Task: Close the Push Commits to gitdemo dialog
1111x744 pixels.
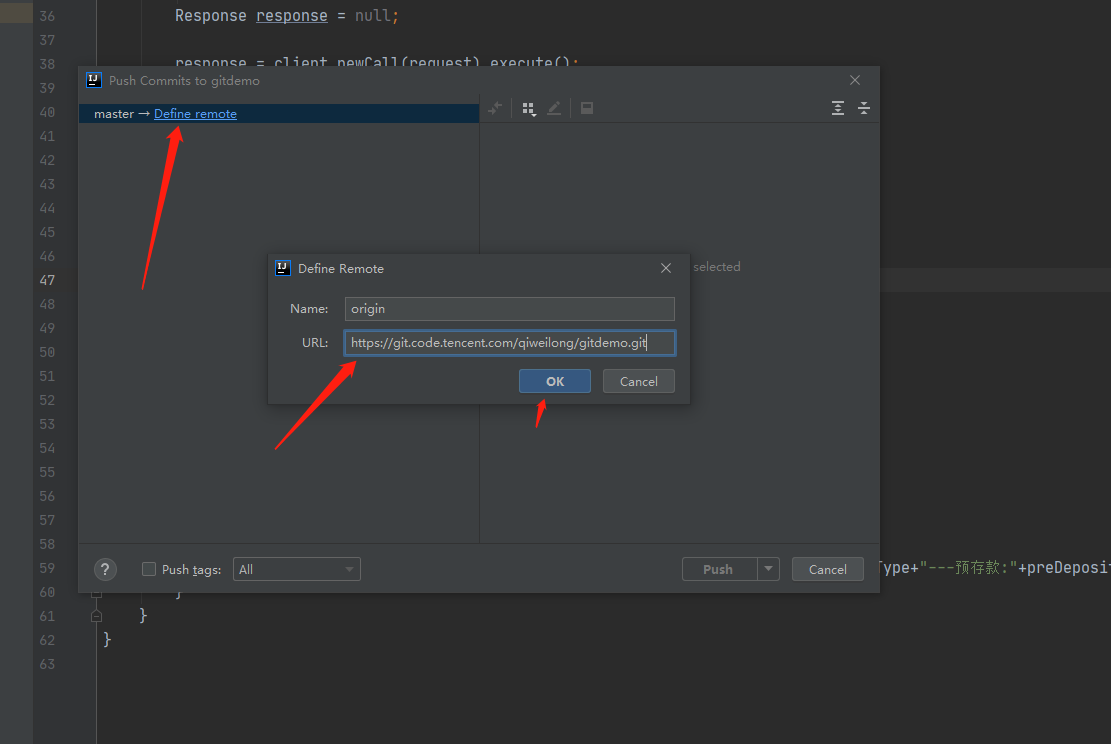Action: coord(855,80)
